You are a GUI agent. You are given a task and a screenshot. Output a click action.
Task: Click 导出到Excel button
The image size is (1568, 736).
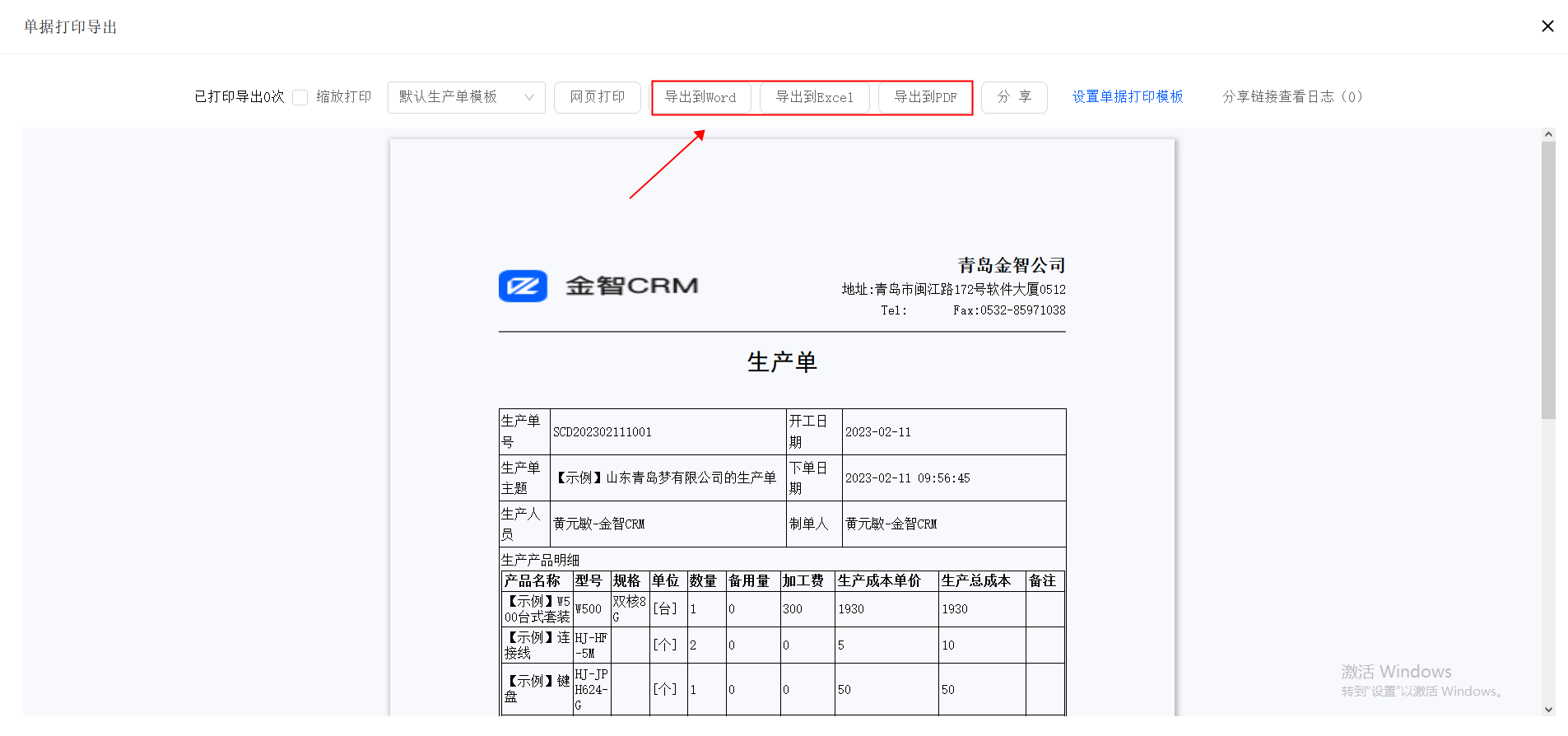point(814,97)
